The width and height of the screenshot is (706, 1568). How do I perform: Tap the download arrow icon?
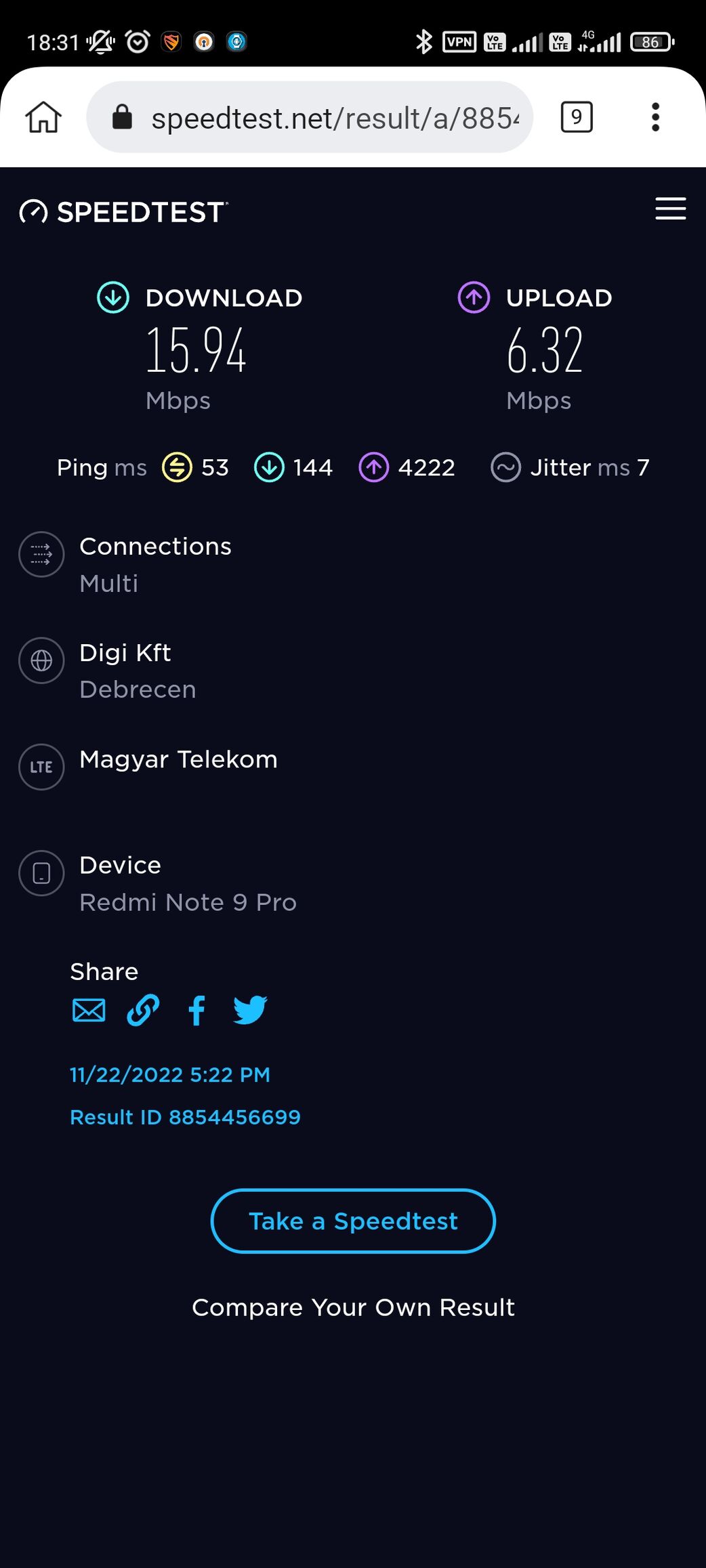(113, 297)
